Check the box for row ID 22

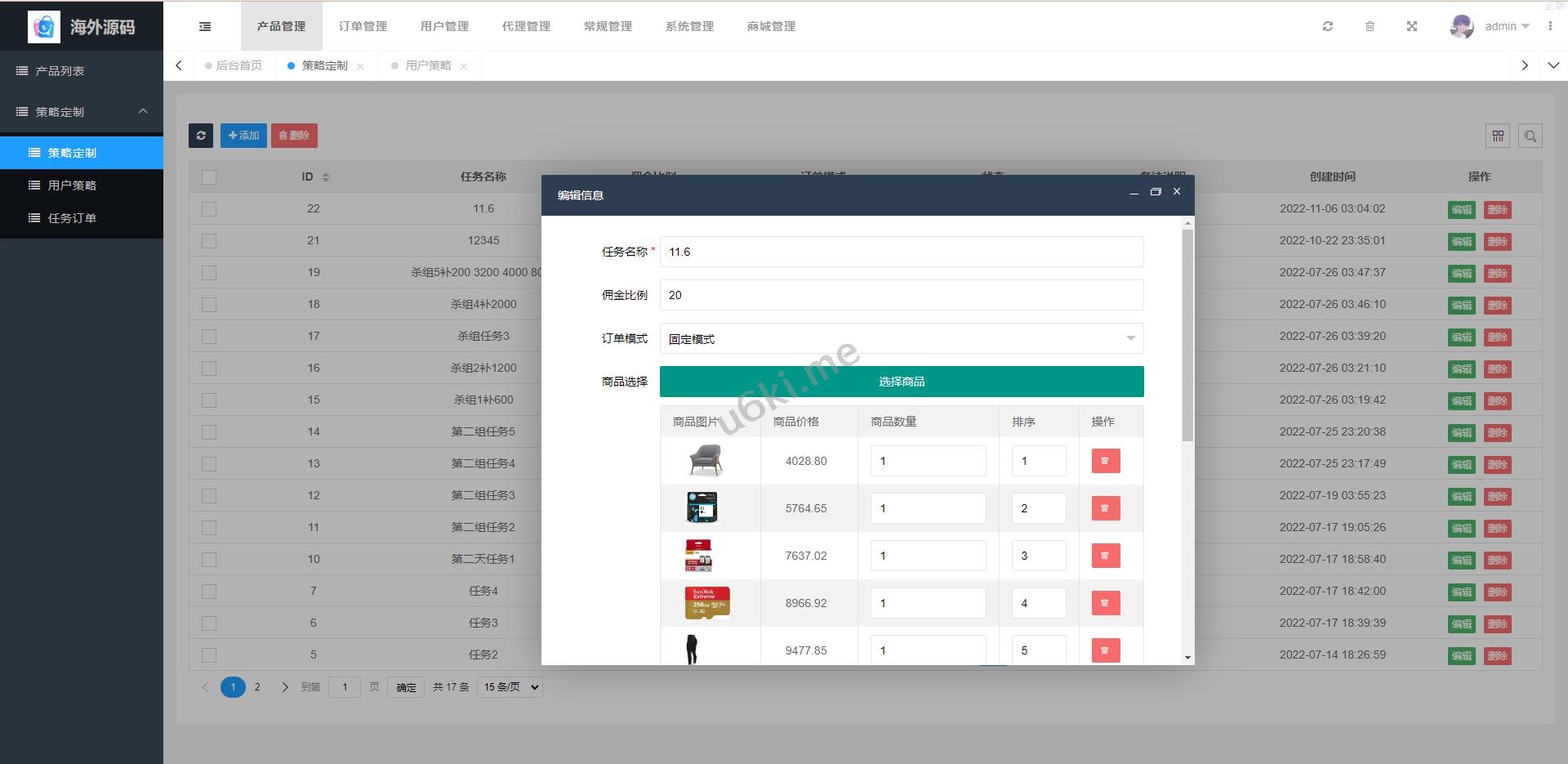(x=209, y=209)
